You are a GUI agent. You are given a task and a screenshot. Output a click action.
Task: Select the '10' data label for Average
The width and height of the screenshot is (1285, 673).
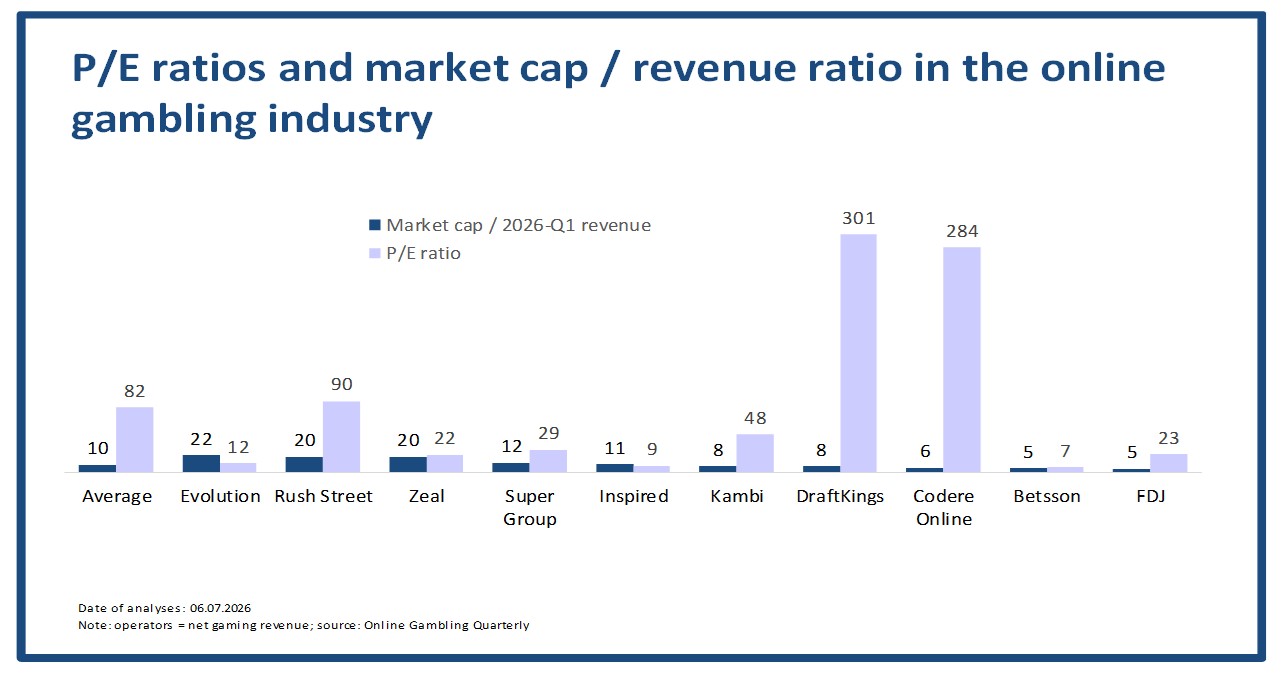pyautogui.click(x=97, y=449)
